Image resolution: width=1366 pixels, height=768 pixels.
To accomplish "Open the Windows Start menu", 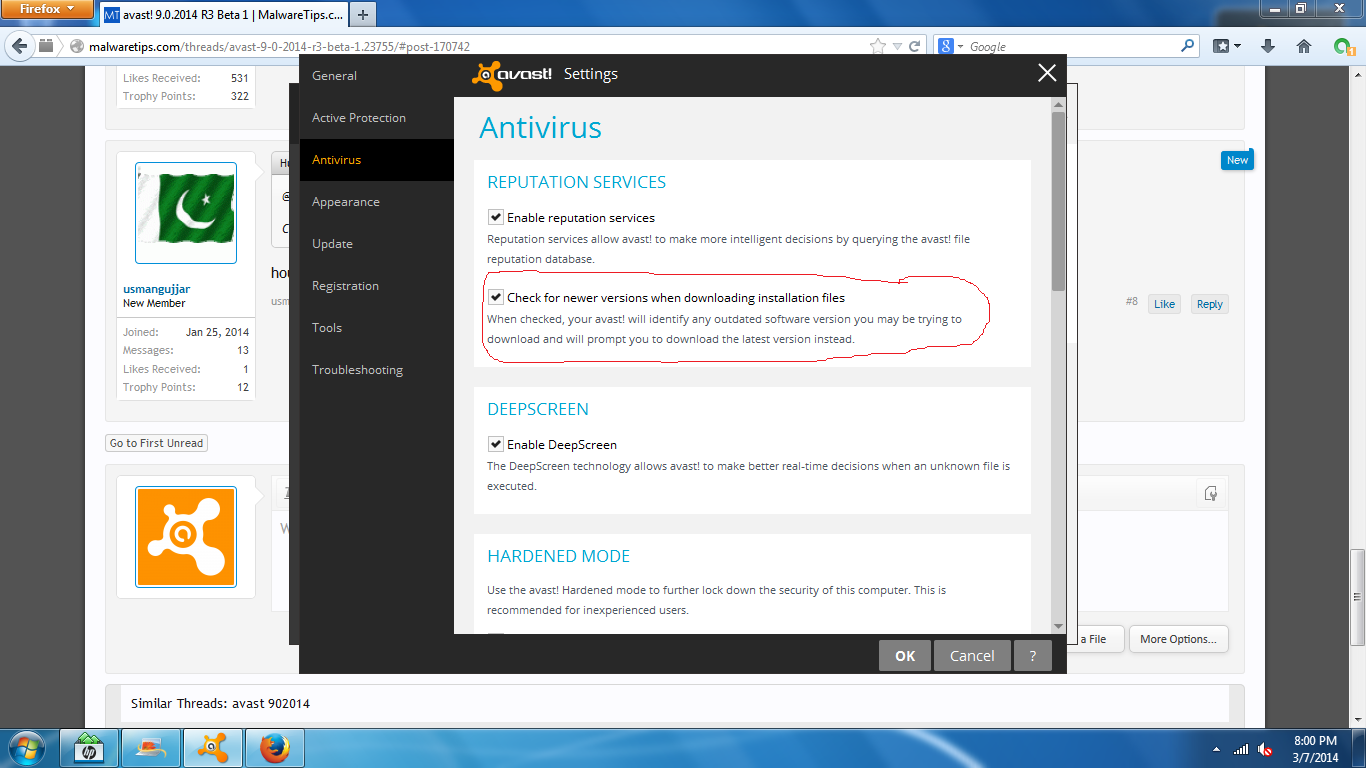I will (25, 748).
